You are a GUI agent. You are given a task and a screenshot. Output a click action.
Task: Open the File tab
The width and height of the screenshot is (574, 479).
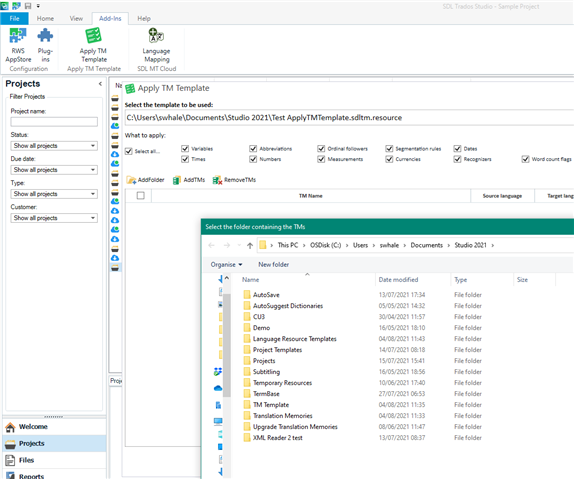(x=14, y=18)
